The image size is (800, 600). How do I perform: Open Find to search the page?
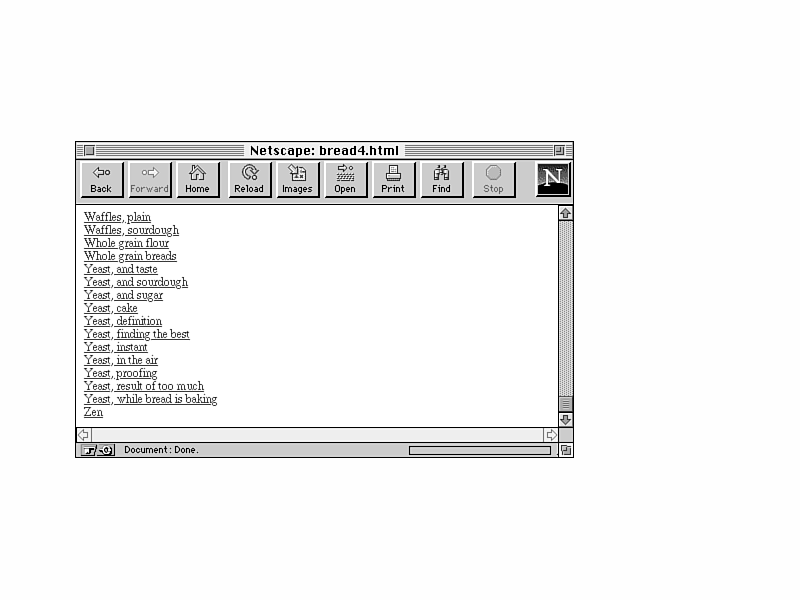coord(441,180)
